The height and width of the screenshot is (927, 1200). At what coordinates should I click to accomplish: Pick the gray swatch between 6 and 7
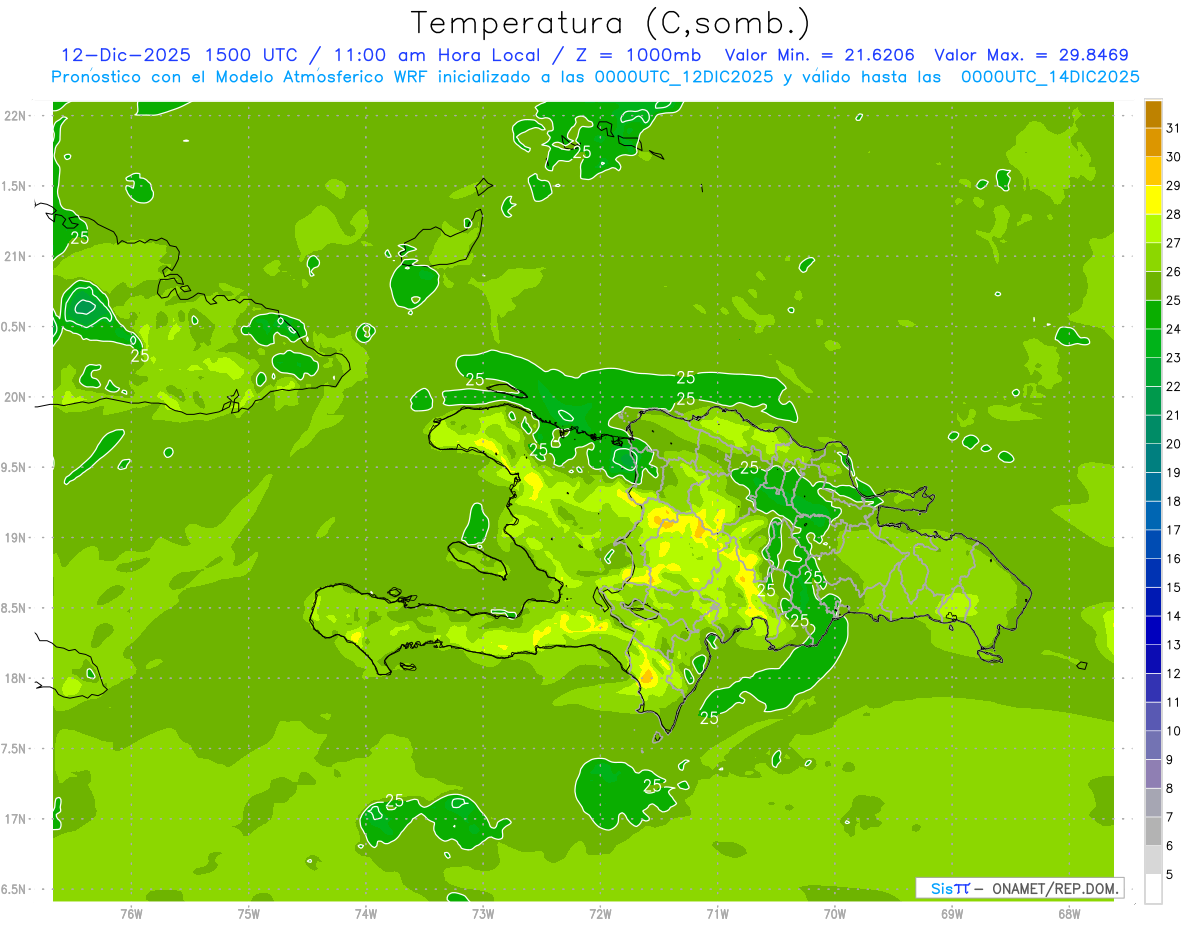pyautogui.click(x=1153, y=832)
